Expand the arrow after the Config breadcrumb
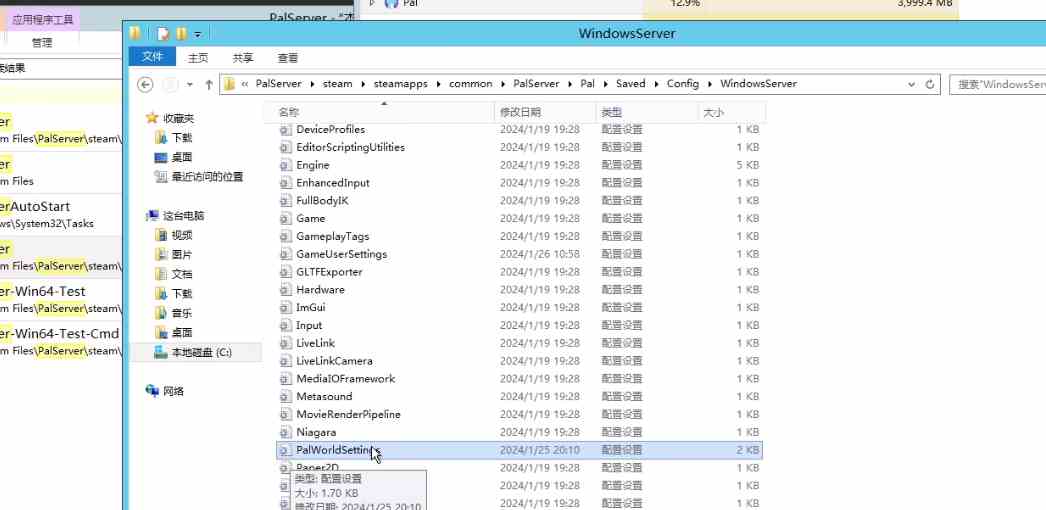Image resolution: width=1046 pixels, height=510 pixels. point(710,84)
